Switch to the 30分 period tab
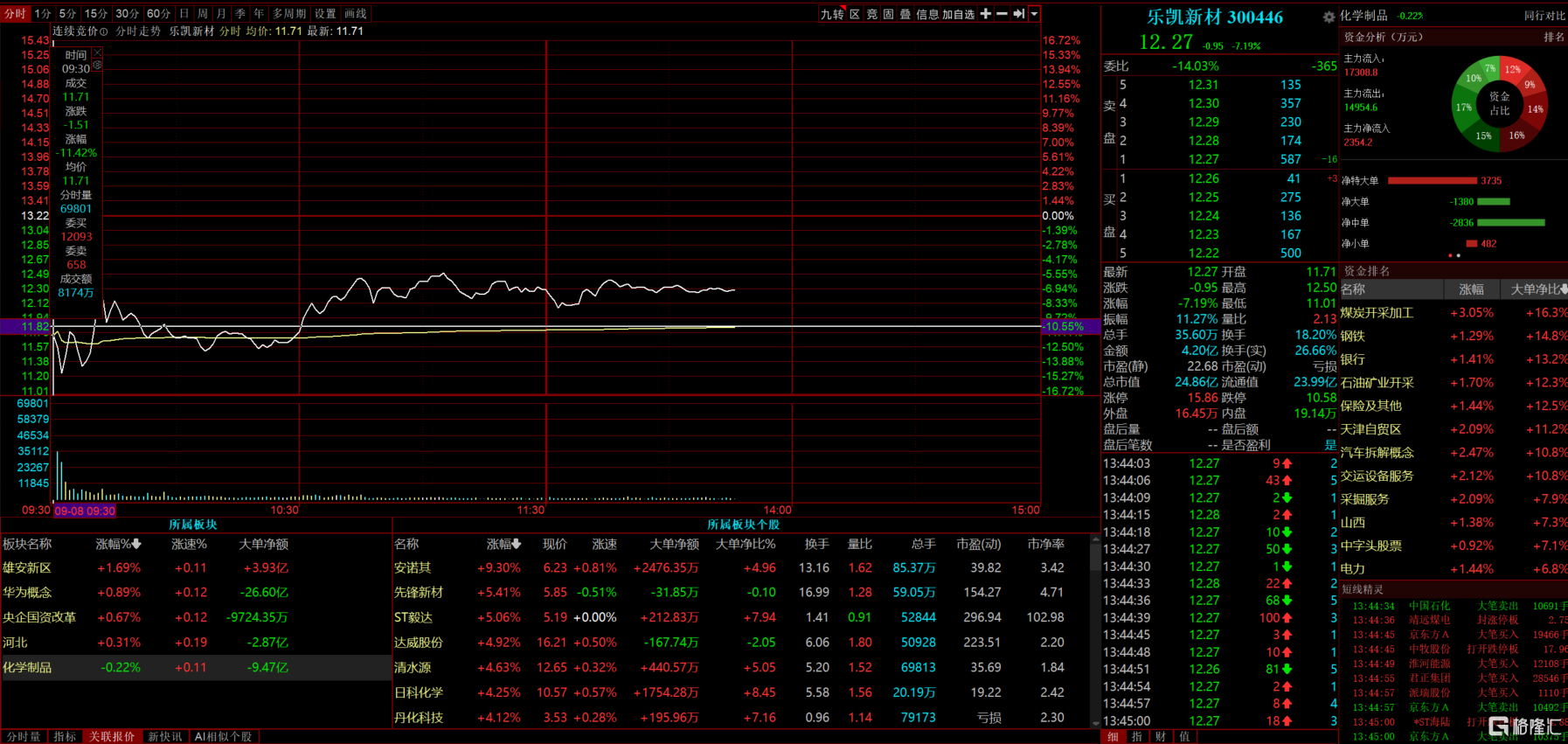The height and width of the screenshot is (744, 1568). [127, 14]
